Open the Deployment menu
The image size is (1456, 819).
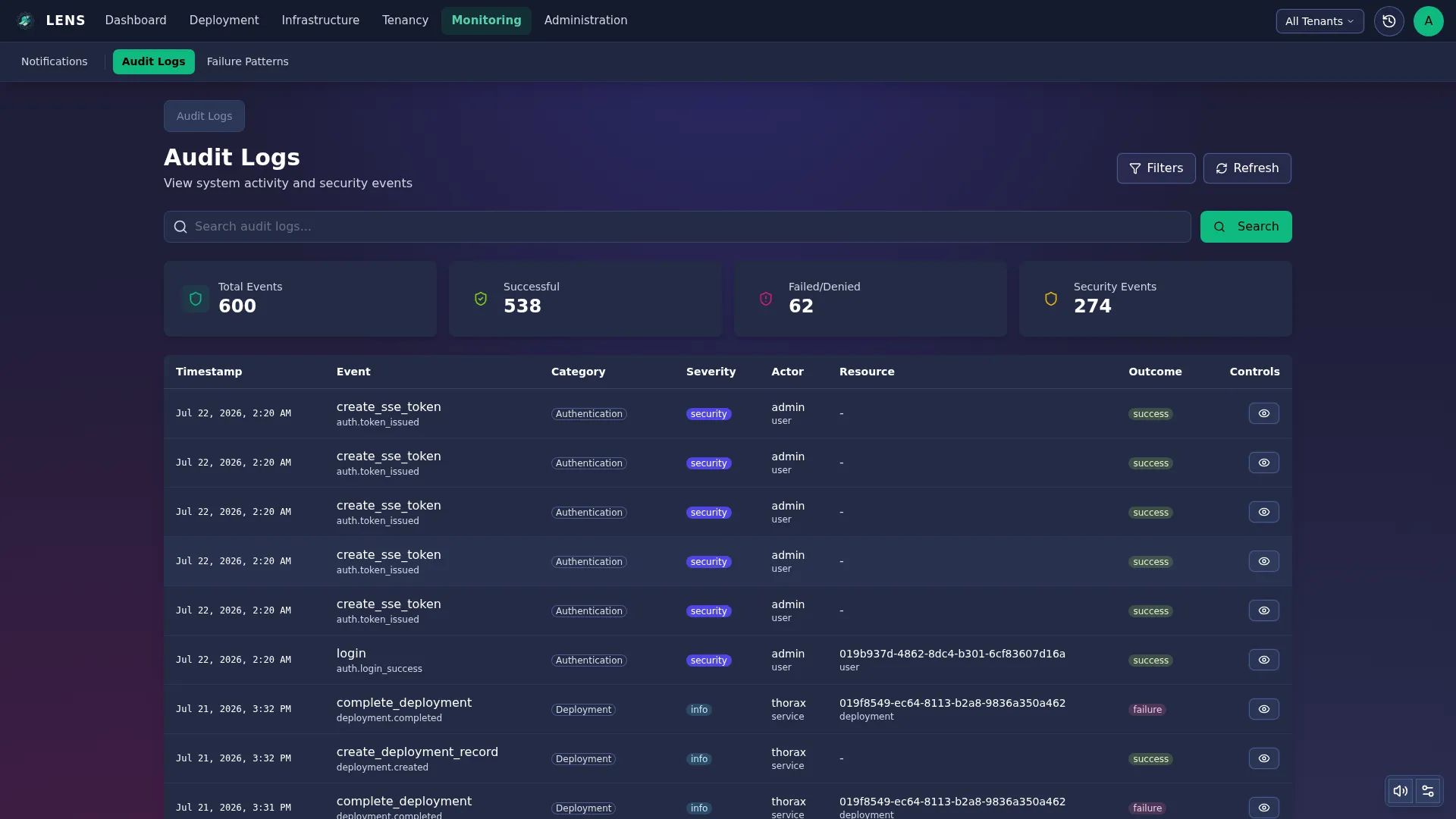224,20
